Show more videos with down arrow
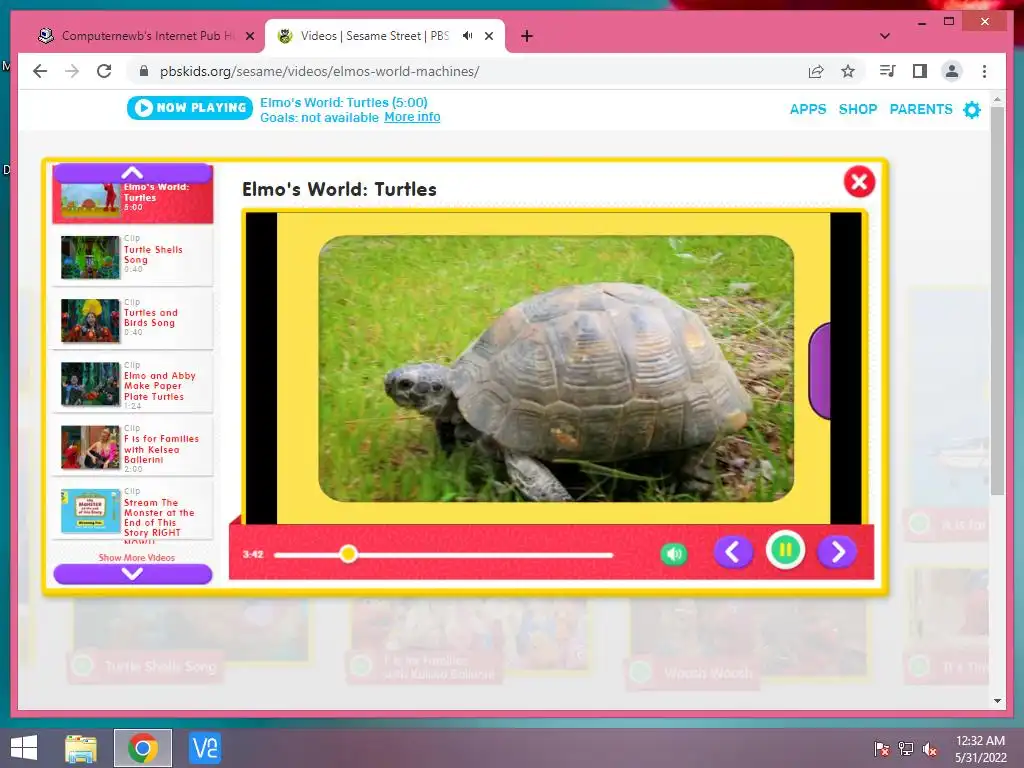This screenshot has height=768, width=1024. point(133,574)
